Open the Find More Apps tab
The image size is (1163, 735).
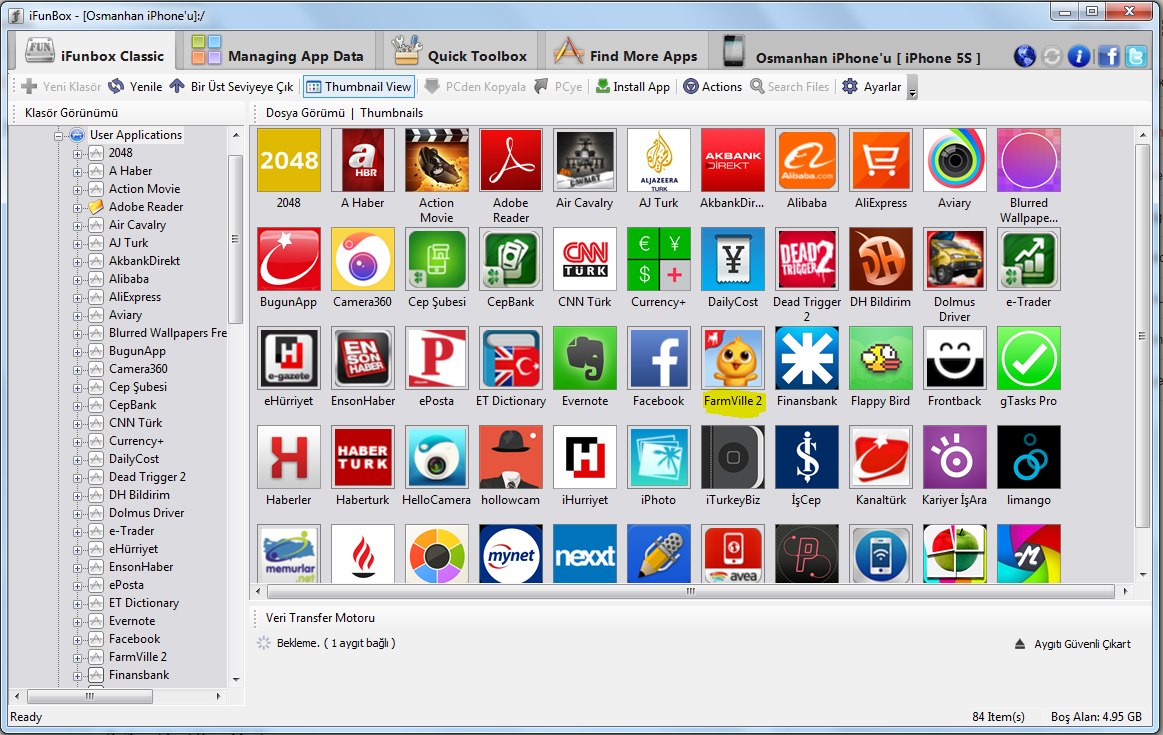(x=626, y=52)
